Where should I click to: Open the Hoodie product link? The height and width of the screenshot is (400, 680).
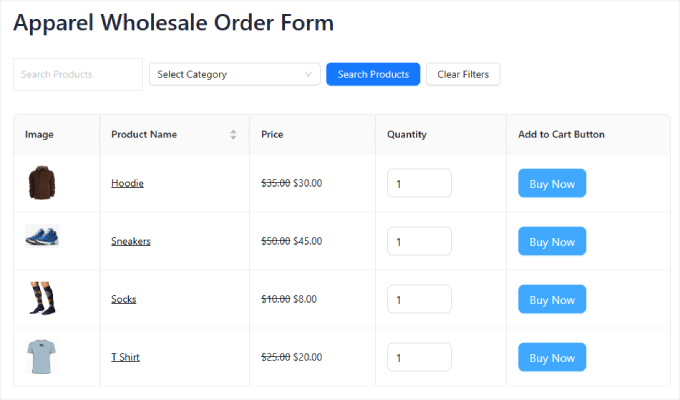(x=127, y=184)
